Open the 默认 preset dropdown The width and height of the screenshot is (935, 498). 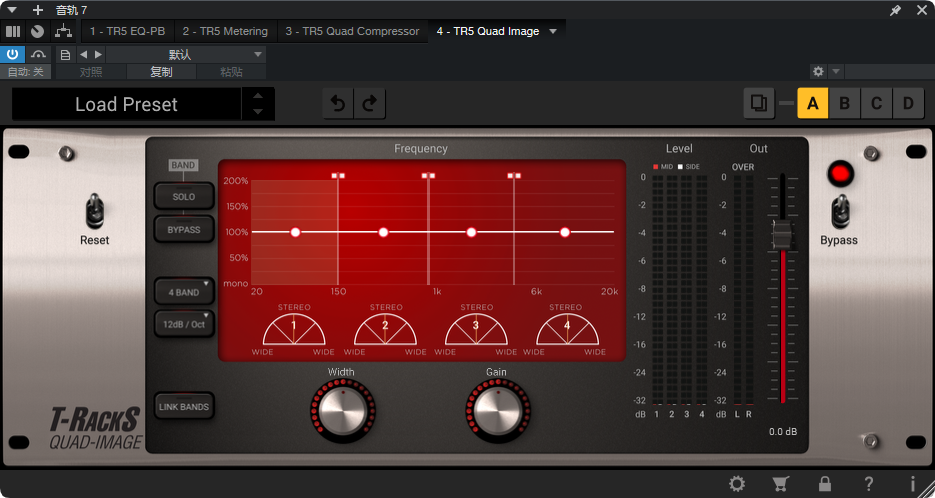(186, 55)
